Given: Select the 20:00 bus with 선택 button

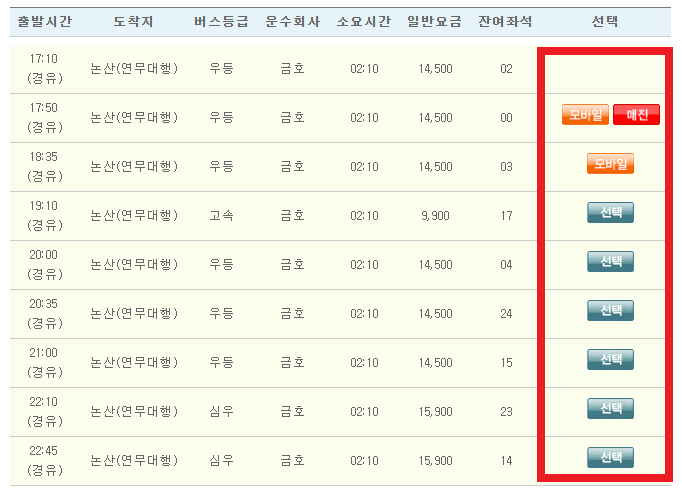Looking at the screenshot, I should point(610,261).
